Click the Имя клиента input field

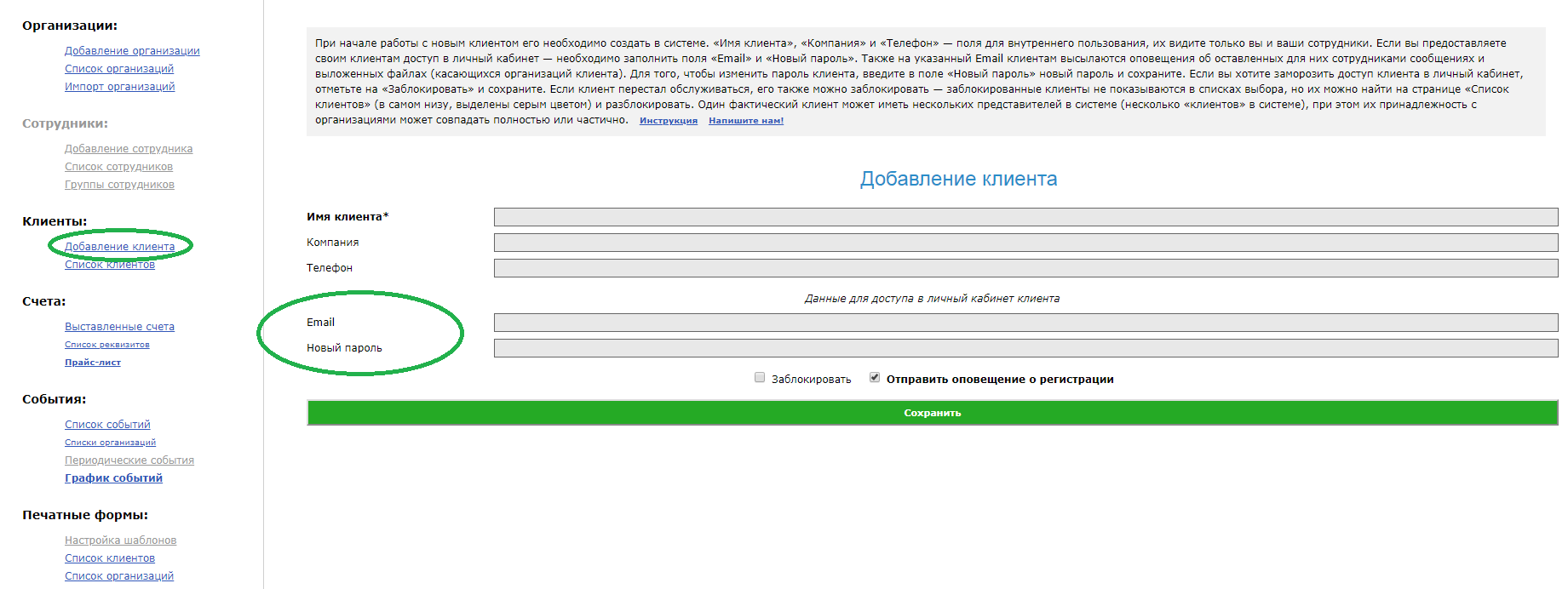[1025, 217]
